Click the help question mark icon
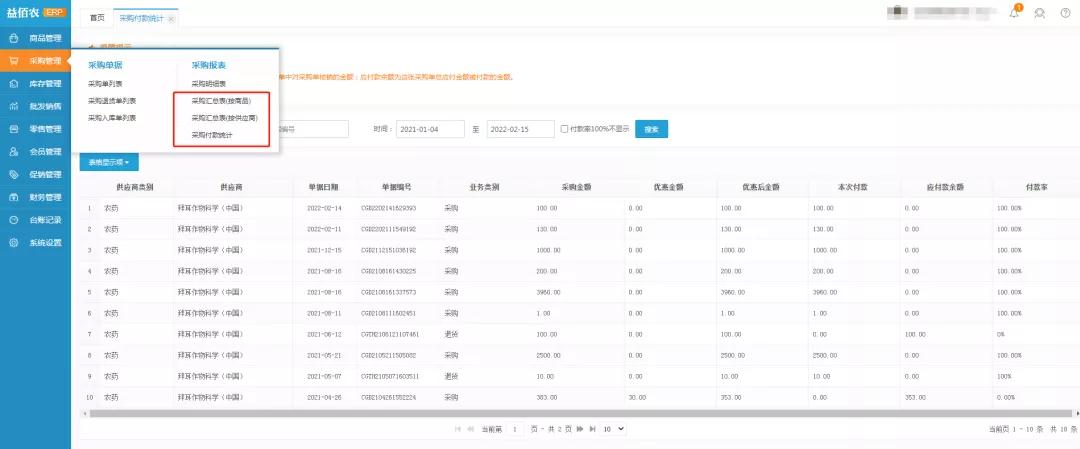Viewport: 1080px width, 449px height. tap(1064, 14)
